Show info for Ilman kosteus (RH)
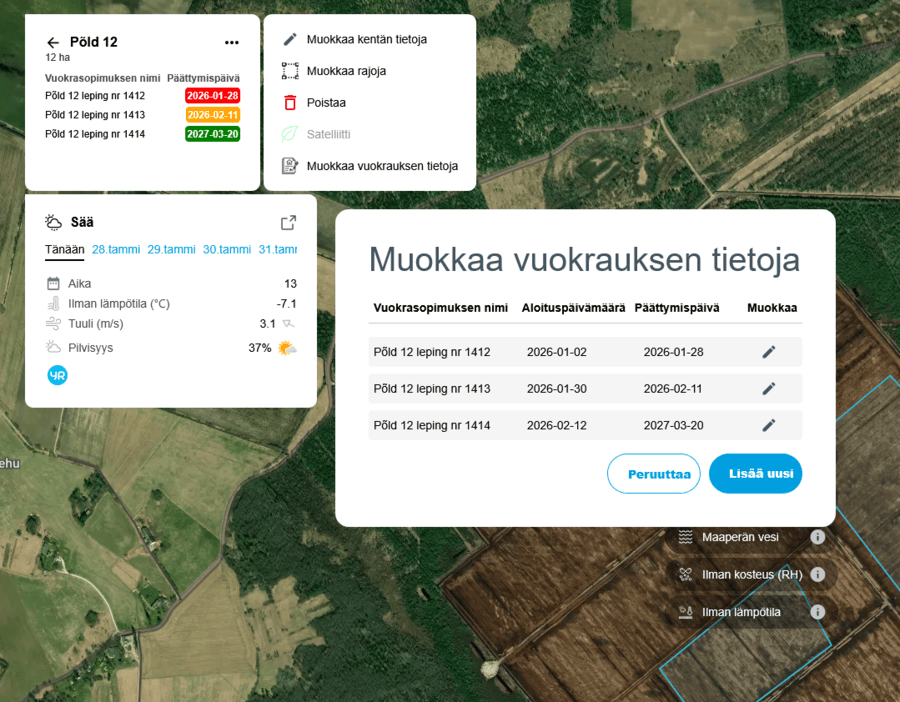900x702 pixels. pyautogui.click(x=817, y=575)
